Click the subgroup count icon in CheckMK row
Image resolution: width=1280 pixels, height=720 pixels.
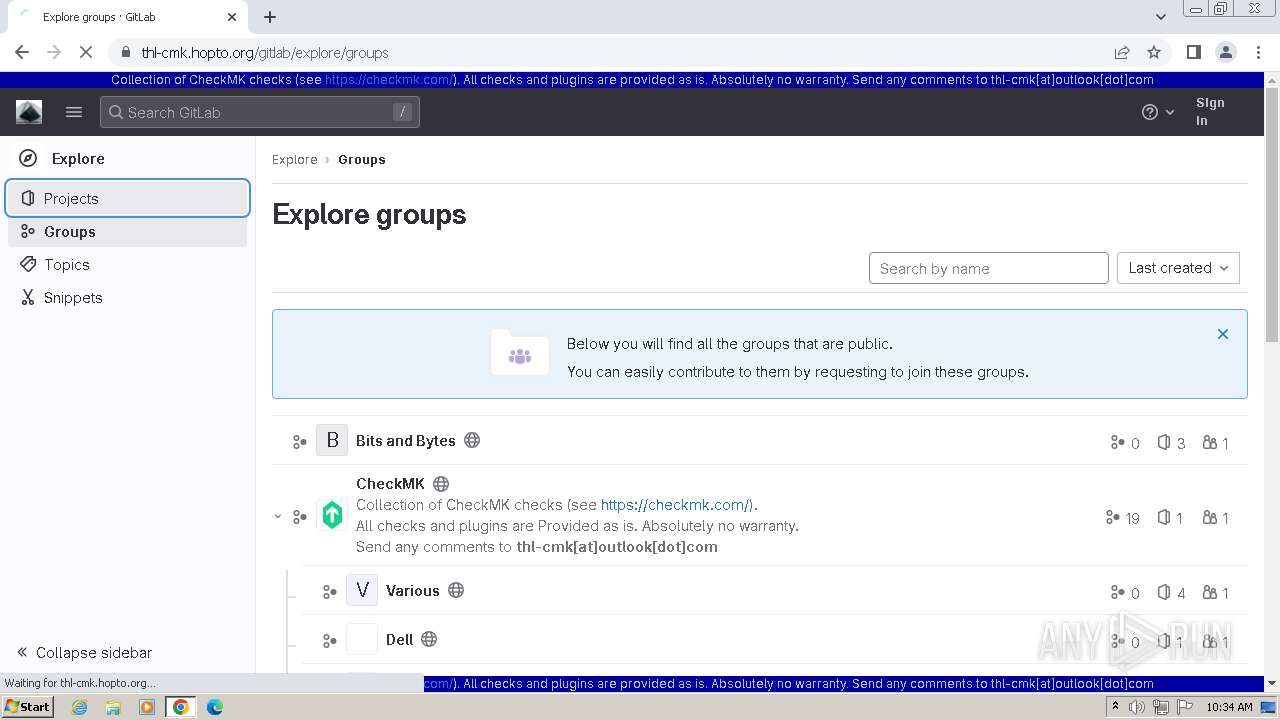tap(1112, 517)
